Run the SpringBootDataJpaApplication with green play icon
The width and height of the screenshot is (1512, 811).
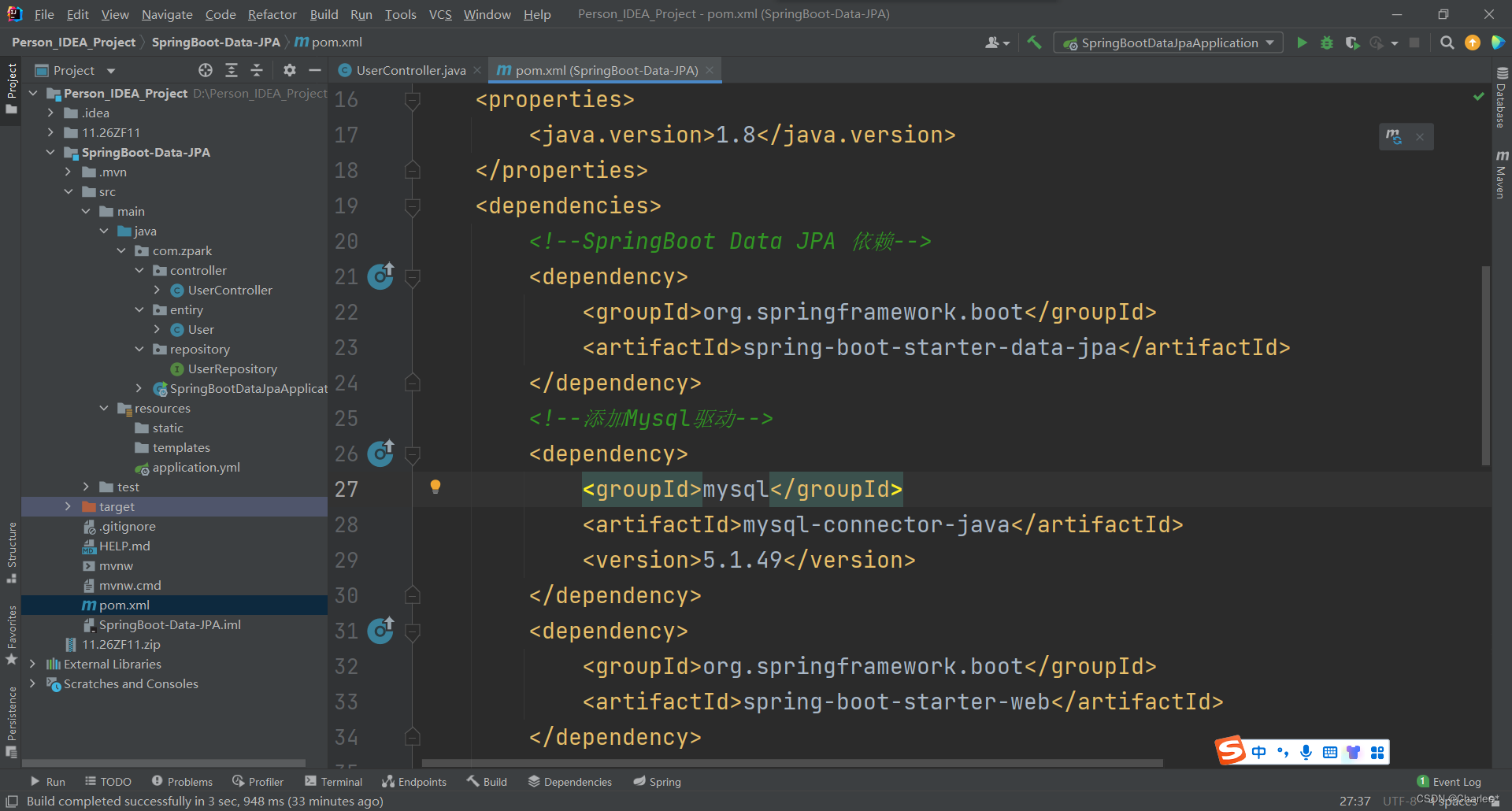pyautogui.click(x=1302, y=43)
